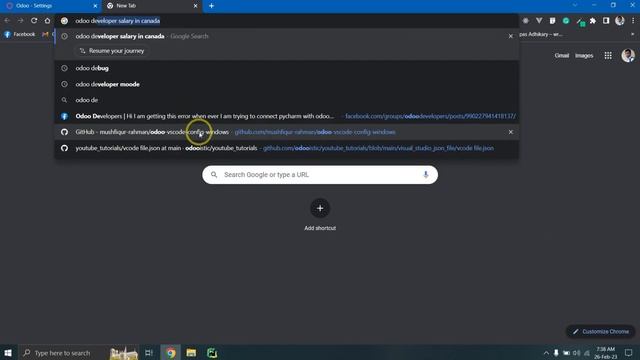Open the Gmail link on New Tab page

tap(562, 56)
